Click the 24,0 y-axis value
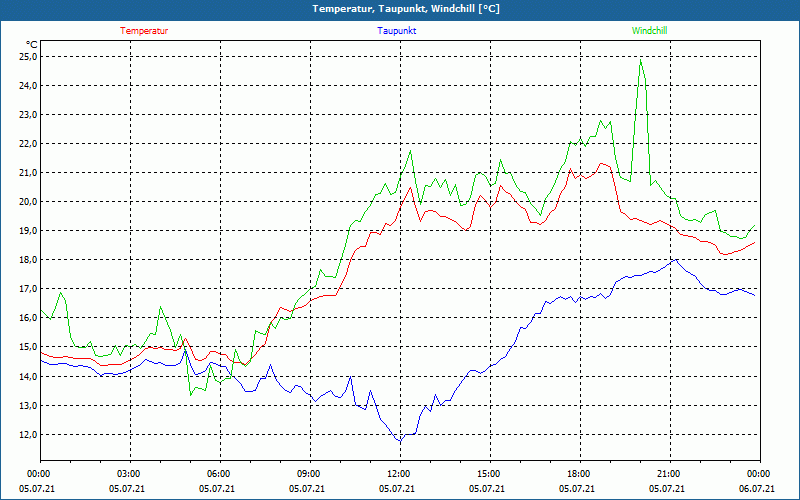 [x=29, y=86]
